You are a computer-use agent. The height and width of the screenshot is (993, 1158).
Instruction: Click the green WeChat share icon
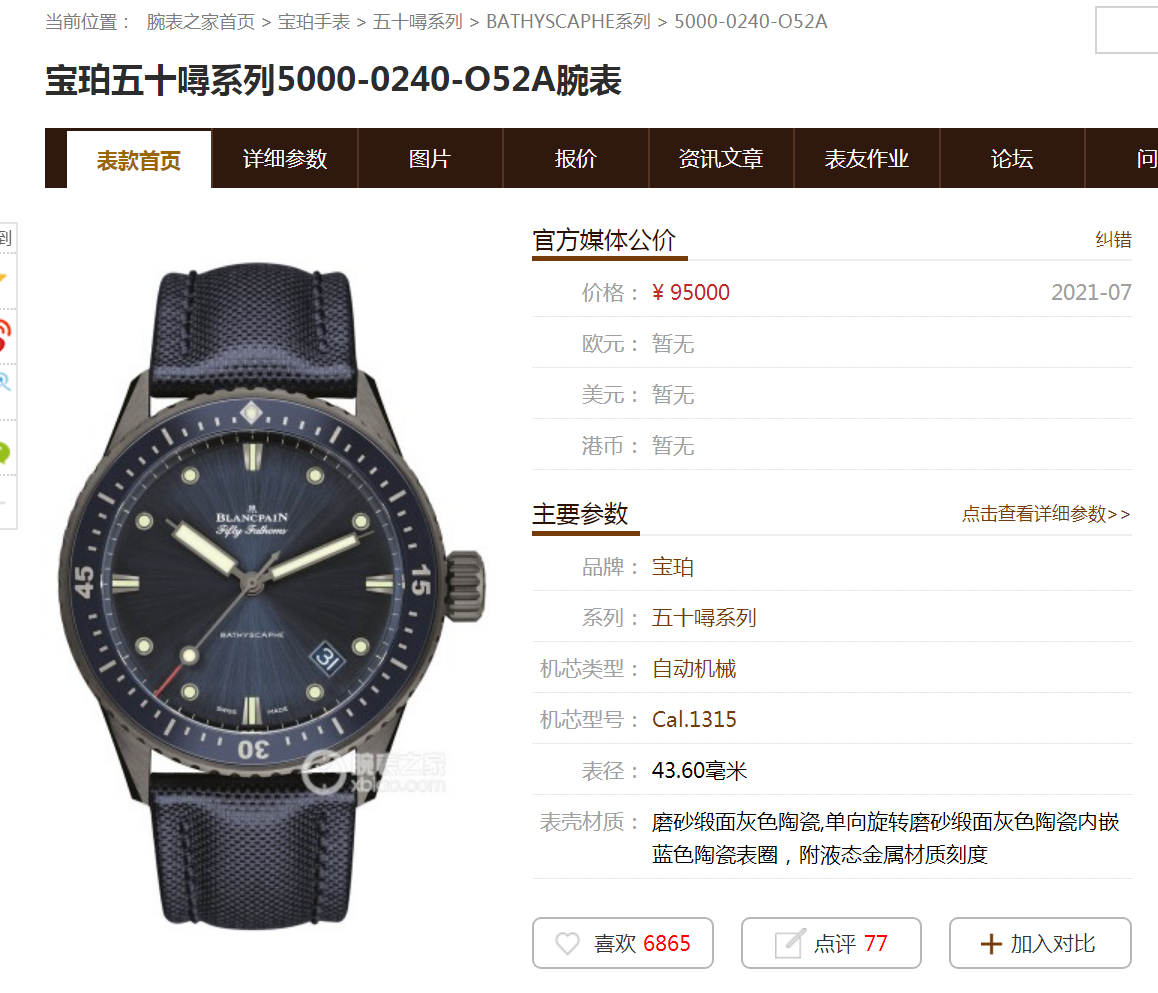(x=4, y=452)
